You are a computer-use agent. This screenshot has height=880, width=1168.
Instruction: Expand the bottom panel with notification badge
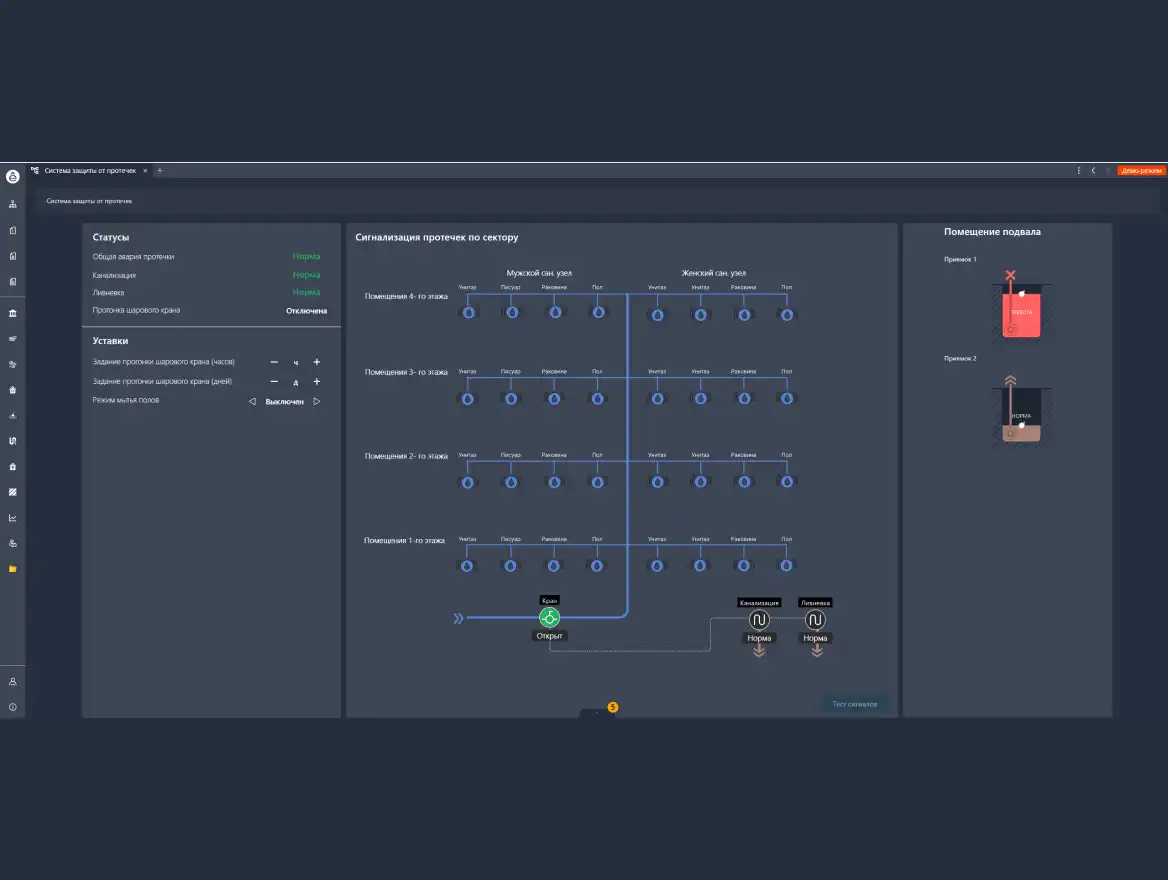tap(598, 711)
